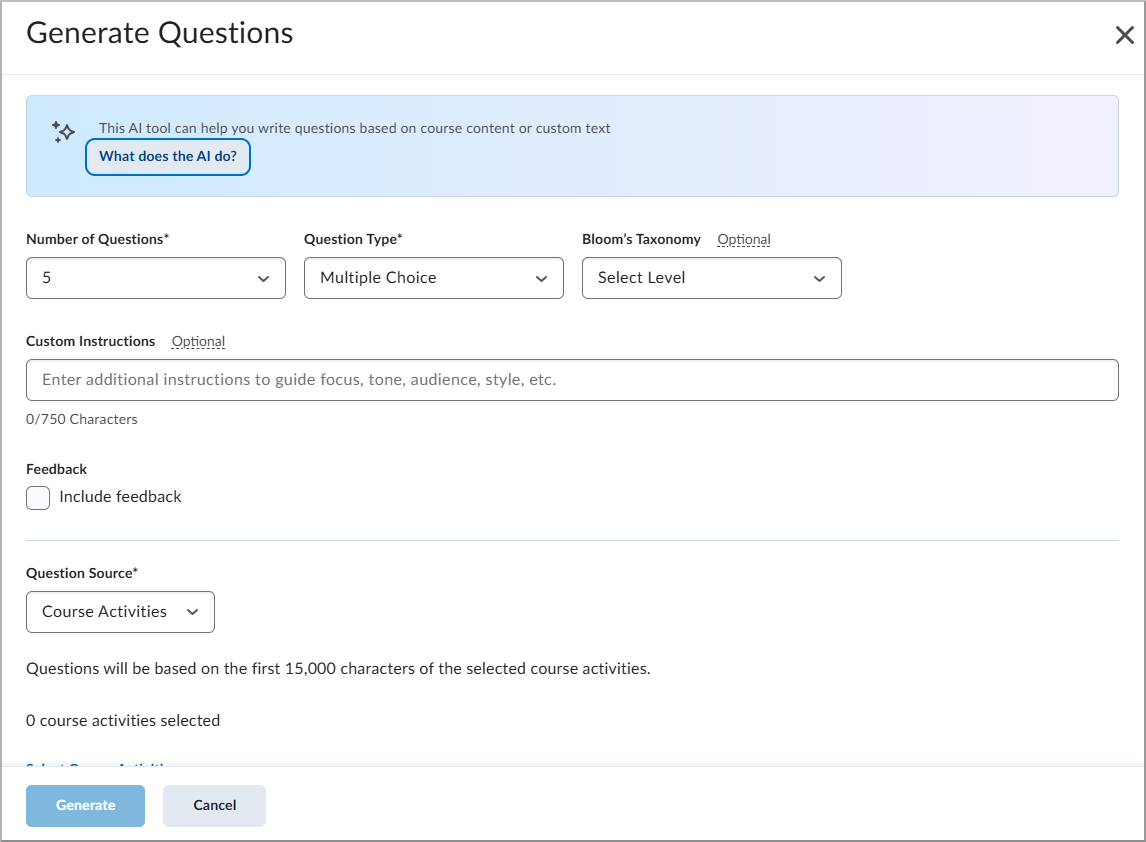
Task: Click the chevron on Question Source dropdown
Action: [x=192, y=611]
